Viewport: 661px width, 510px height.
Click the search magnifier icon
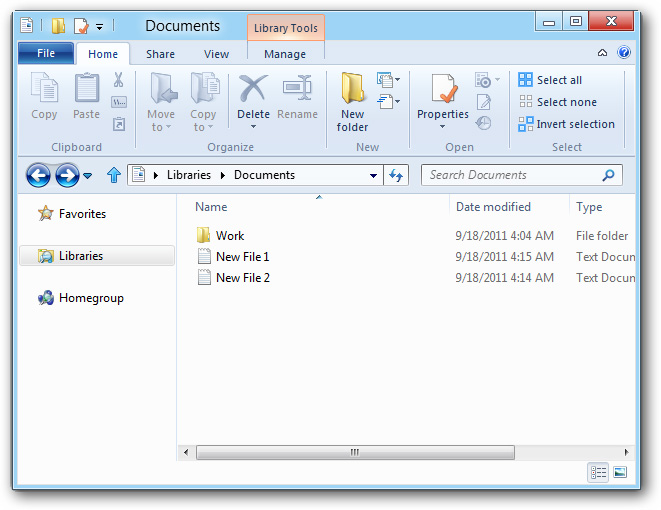tap(608, 175)
